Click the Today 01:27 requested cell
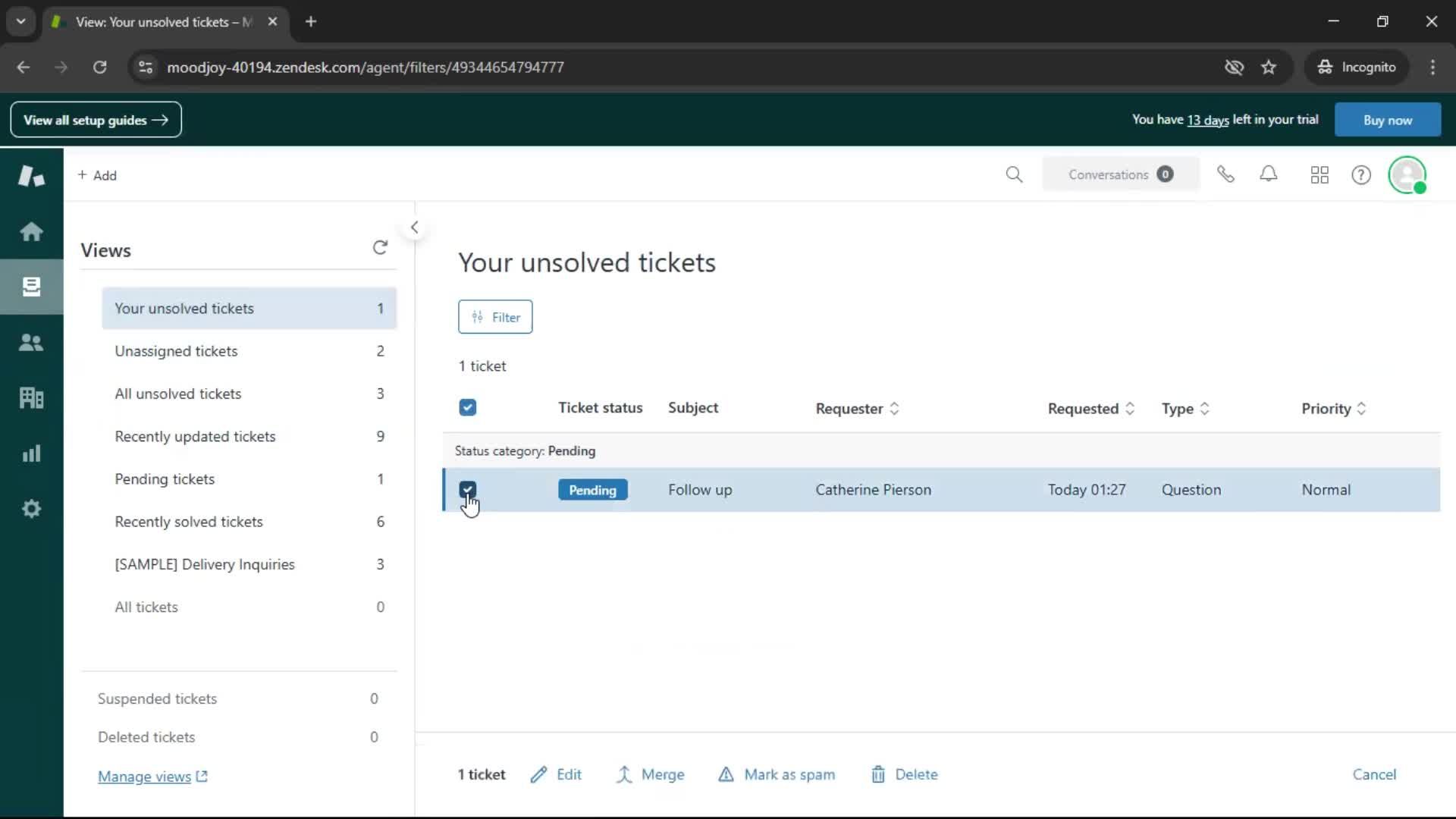Screen dimensions: 1456x819 click(x=1087, y=490)
